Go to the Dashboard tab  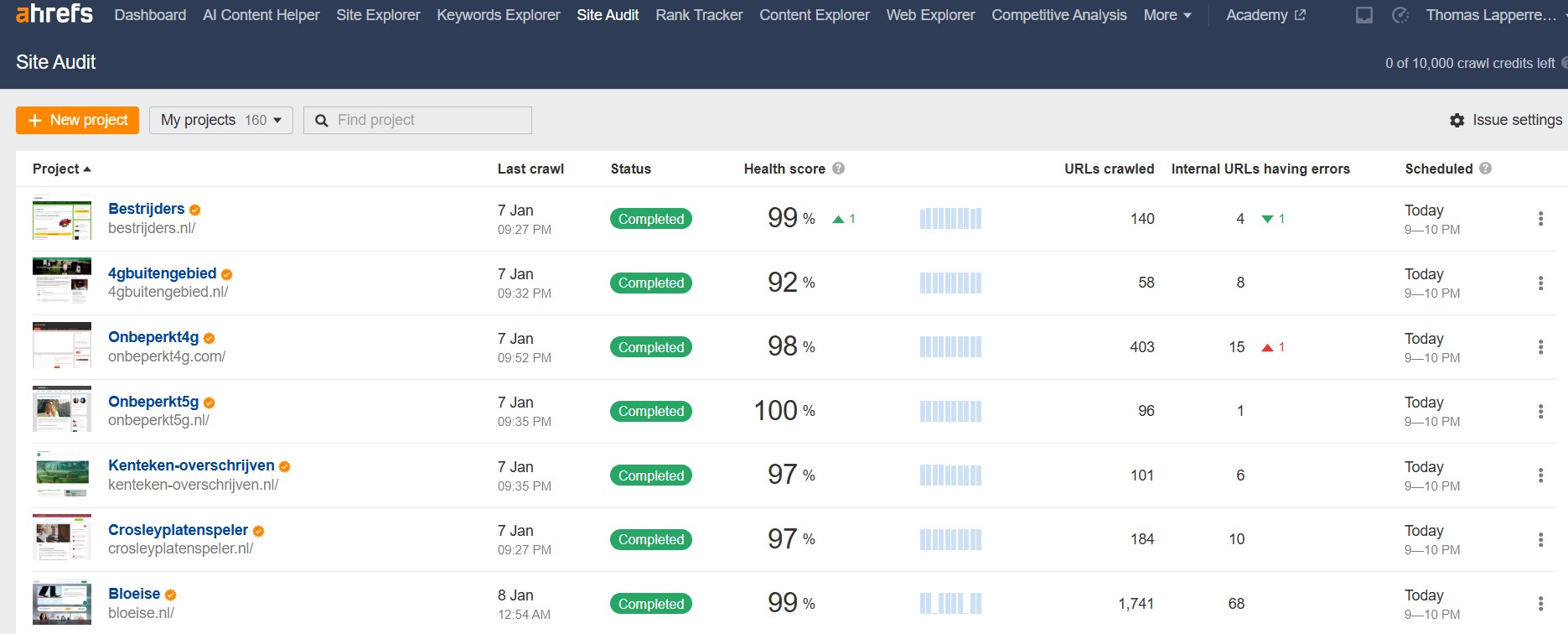tap(150, 15)
